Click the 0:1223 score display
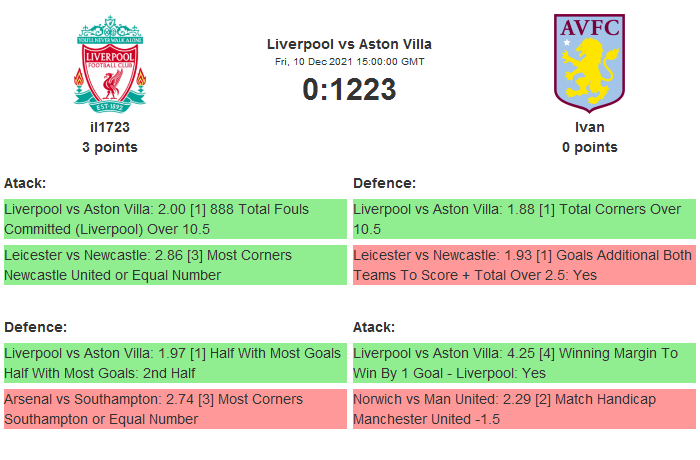 coord(349,90)
